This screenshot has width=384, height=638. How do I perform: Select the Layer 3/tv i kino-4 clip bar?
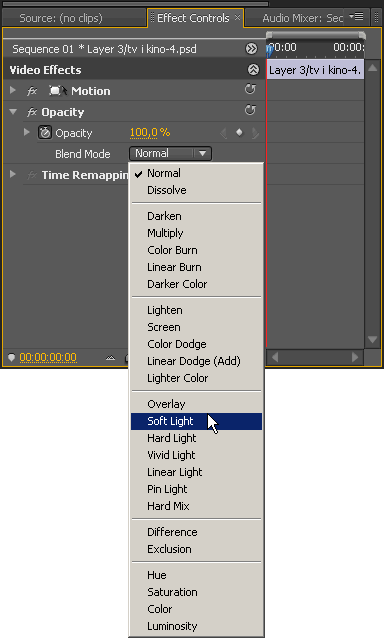pos(315,70)
